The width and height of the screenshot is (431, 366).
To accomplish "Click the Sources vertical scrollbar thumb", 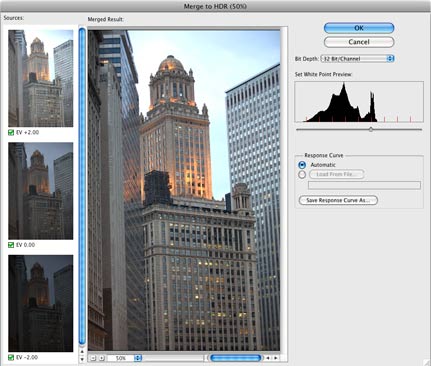I will [x=82, y=186].
